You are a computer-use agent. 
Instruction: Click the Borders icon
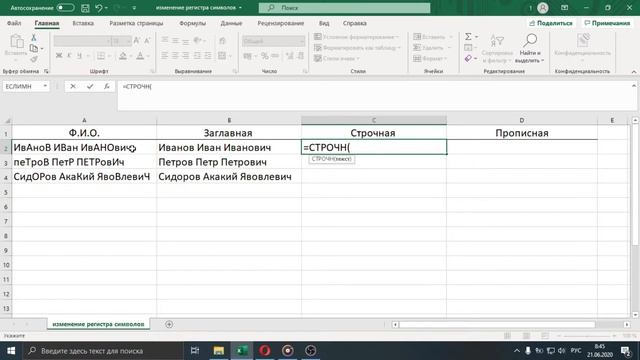coord(100,56)
